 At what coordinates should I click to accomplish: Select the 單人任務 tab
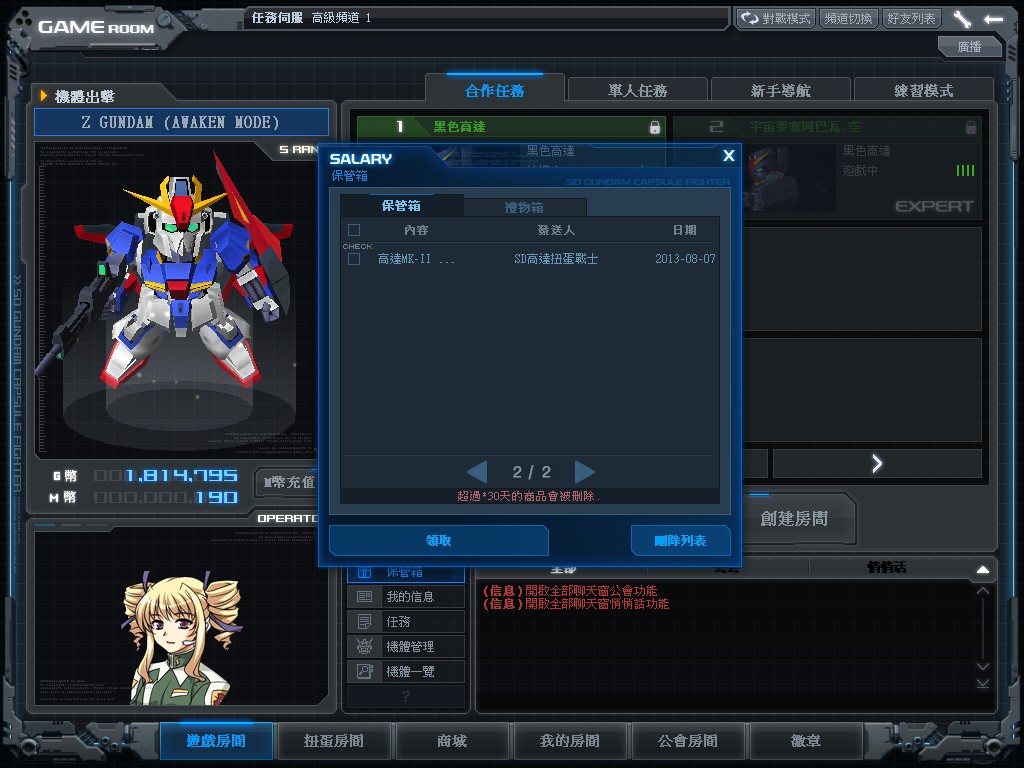637,91
